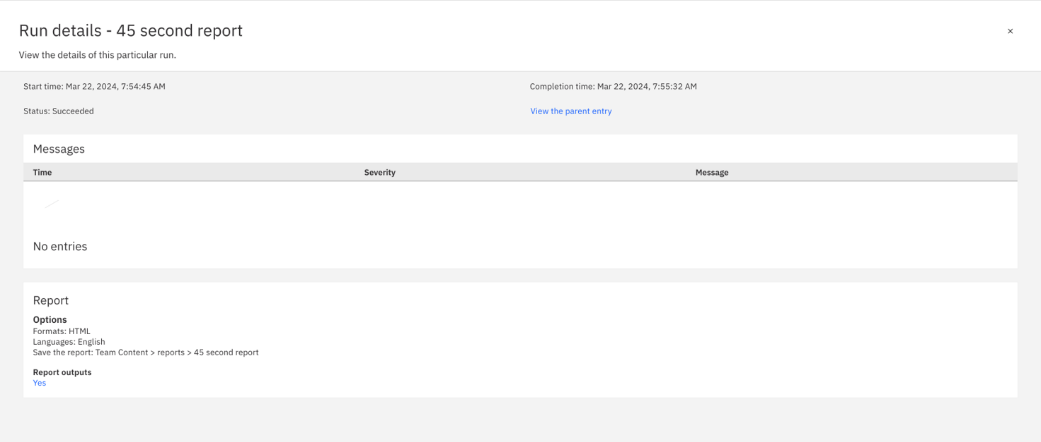Select the 'Languages: English' line
The width and height of the screenshot is (1041, 442).
click(x=69, y=342)
